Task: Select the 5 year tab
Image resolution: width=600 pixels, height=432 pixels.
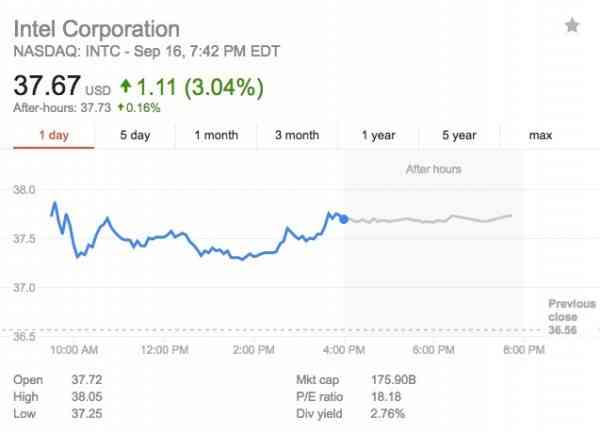Action: point(459,136)
